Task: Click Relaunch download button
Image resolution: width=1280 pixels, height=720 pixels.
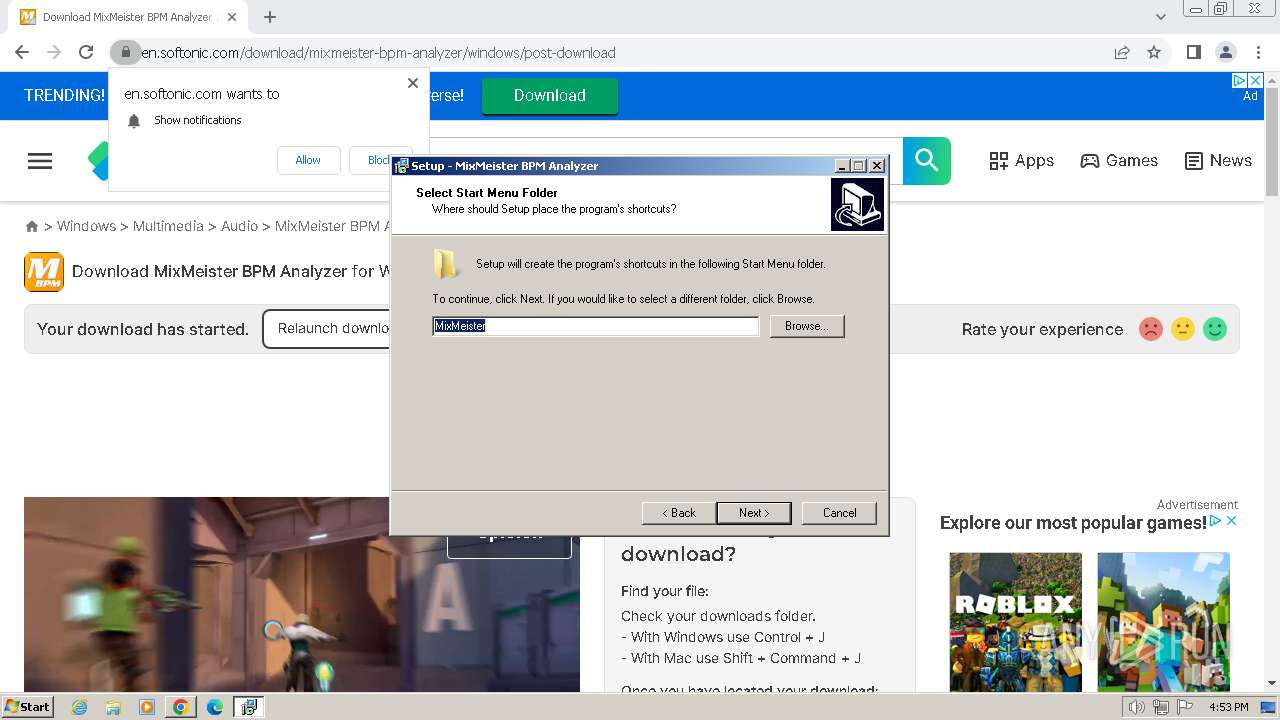Action: coord(328,329)
